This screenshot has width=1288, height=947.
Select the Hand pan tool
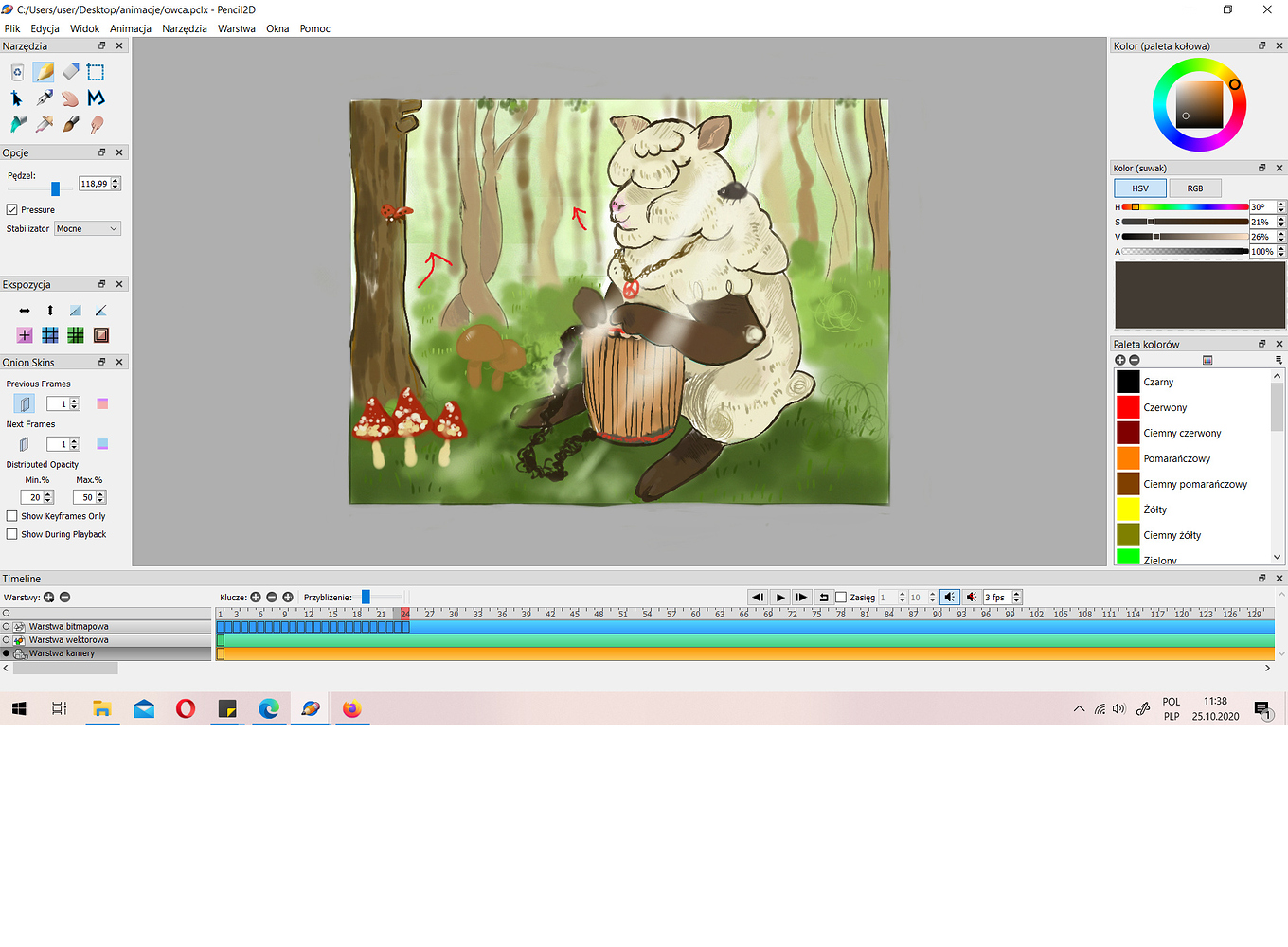coord(70,98)
